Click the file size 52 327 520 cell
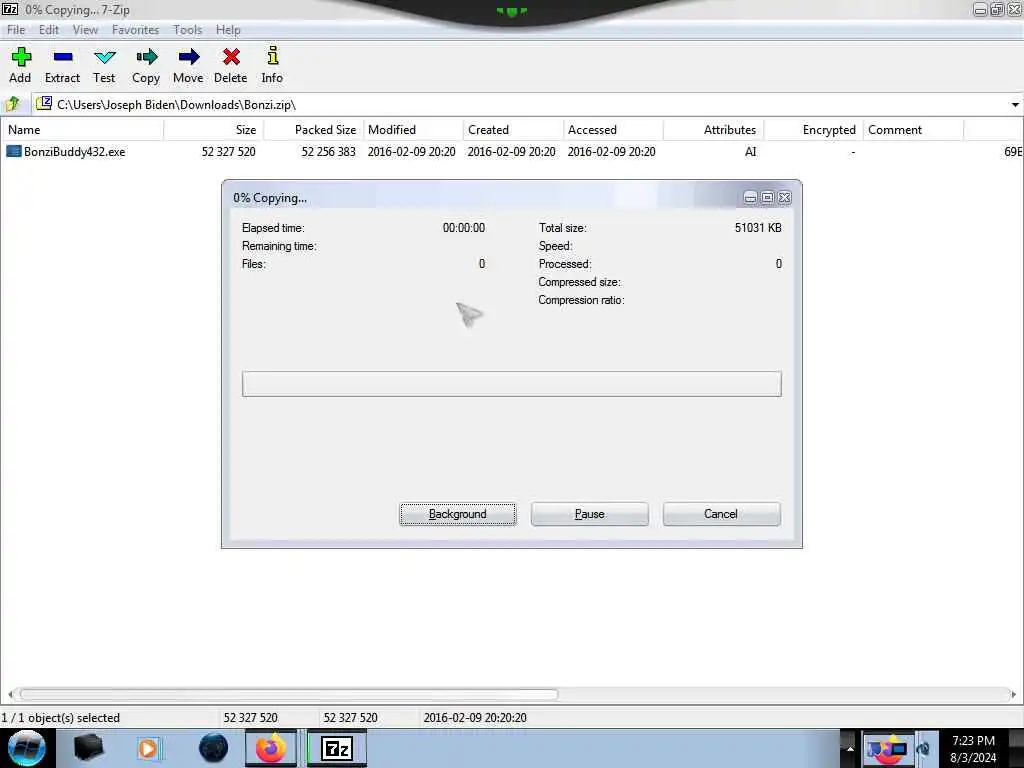 229,152
